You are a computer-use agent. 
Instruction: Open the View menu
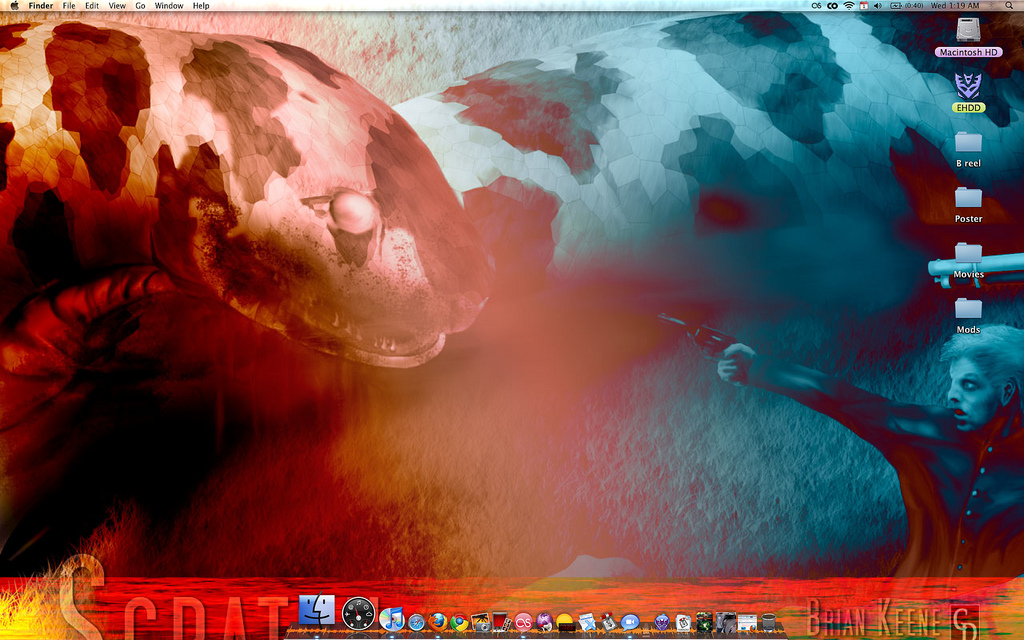pos(117,5)
